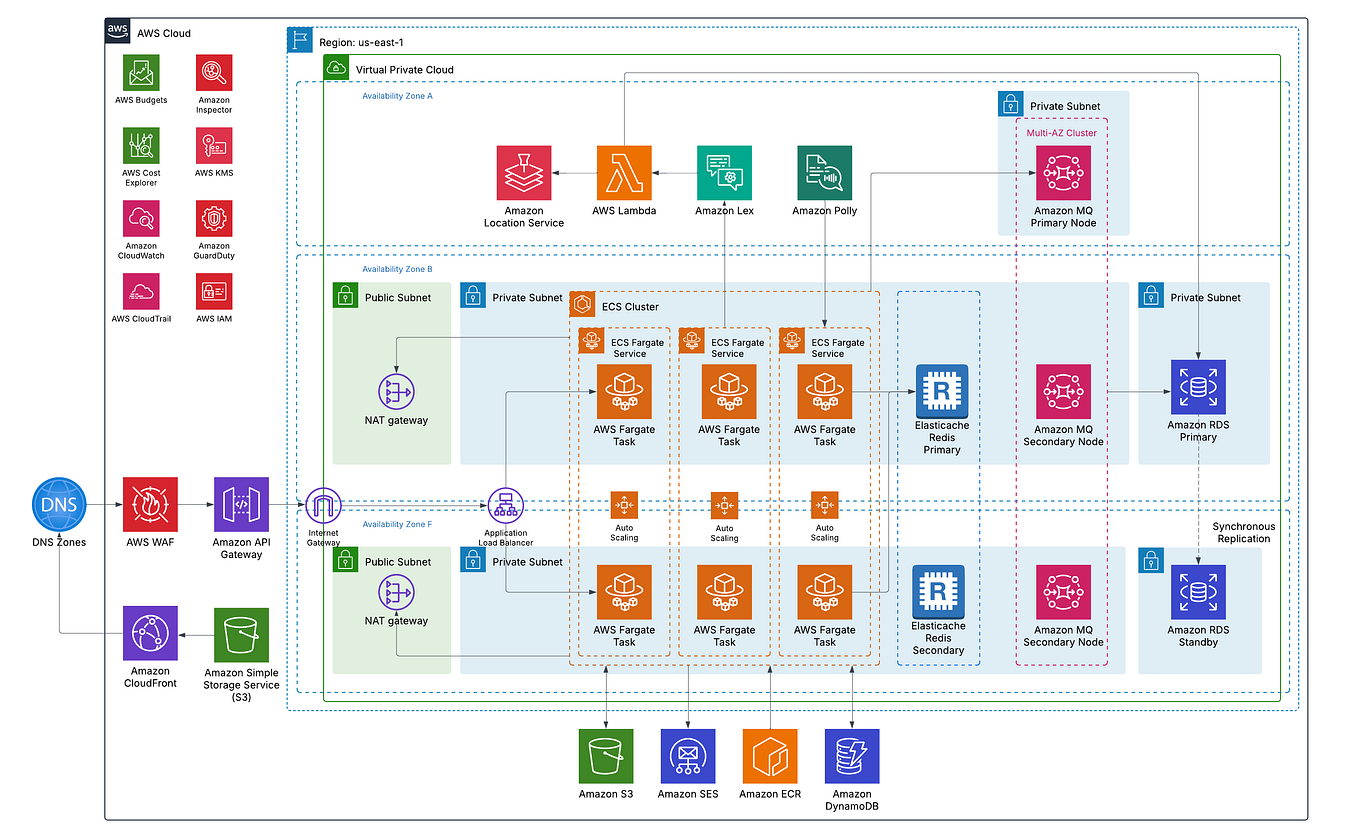Click the ElastiCache Redis Primary icon
Viewport: 1358px width, 838px height.
[x=941, y=391]
